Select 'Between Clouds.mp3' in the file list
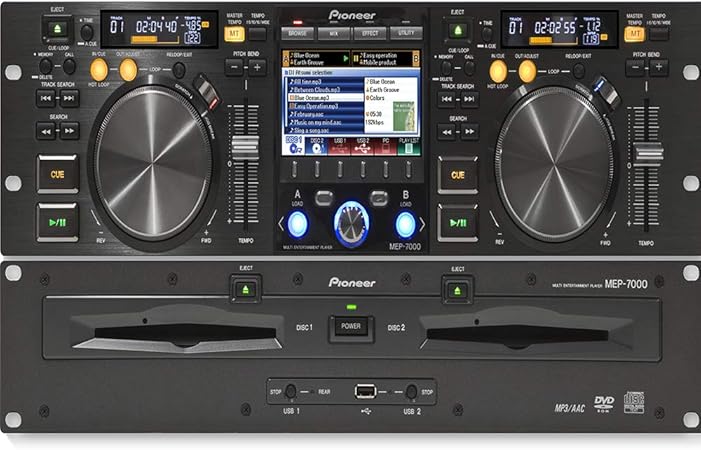Viewport: 701px width, 450px height. point(325,90)
